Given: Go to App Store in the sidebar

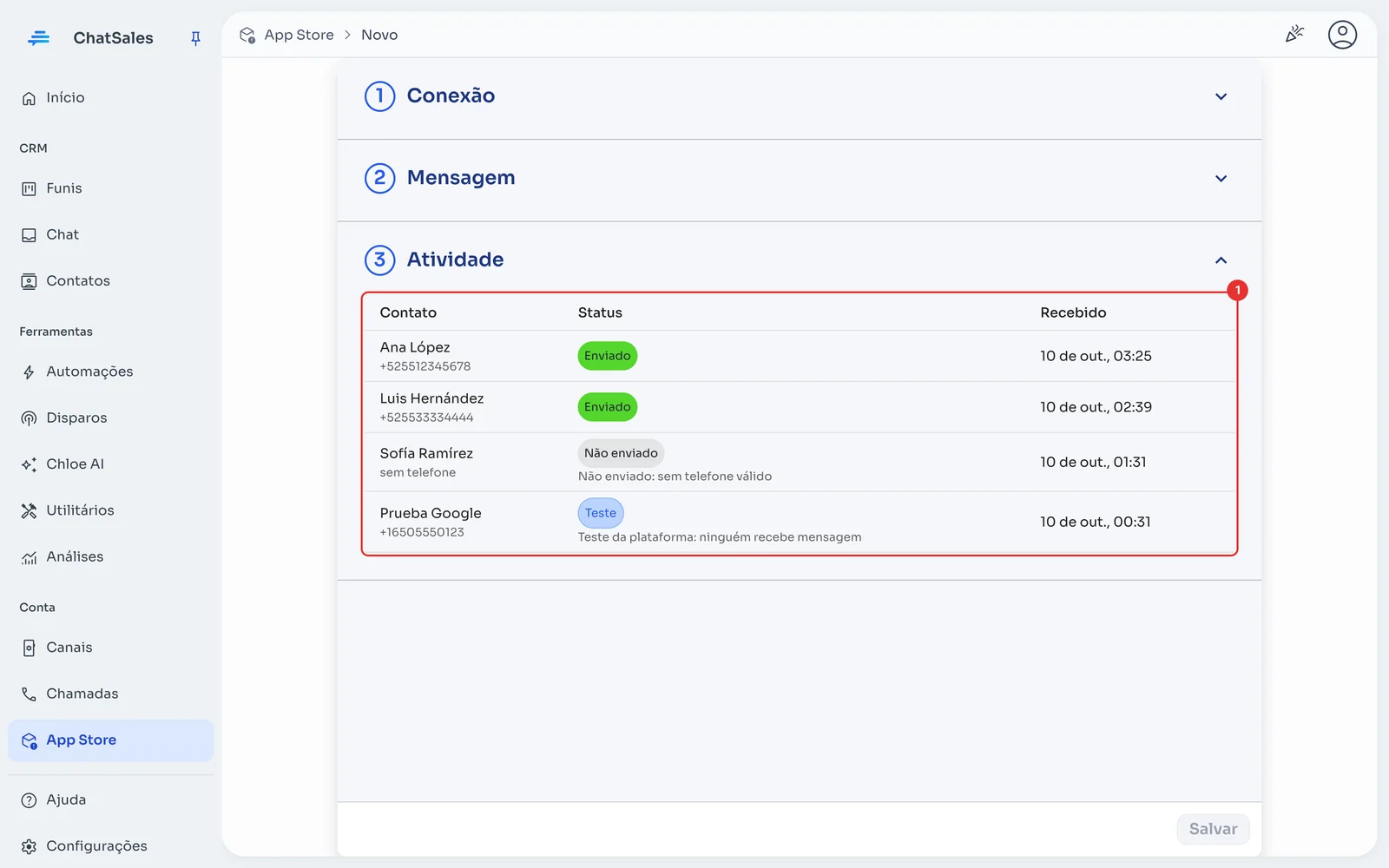Looking at the screenshot, I should click(110, 740).
